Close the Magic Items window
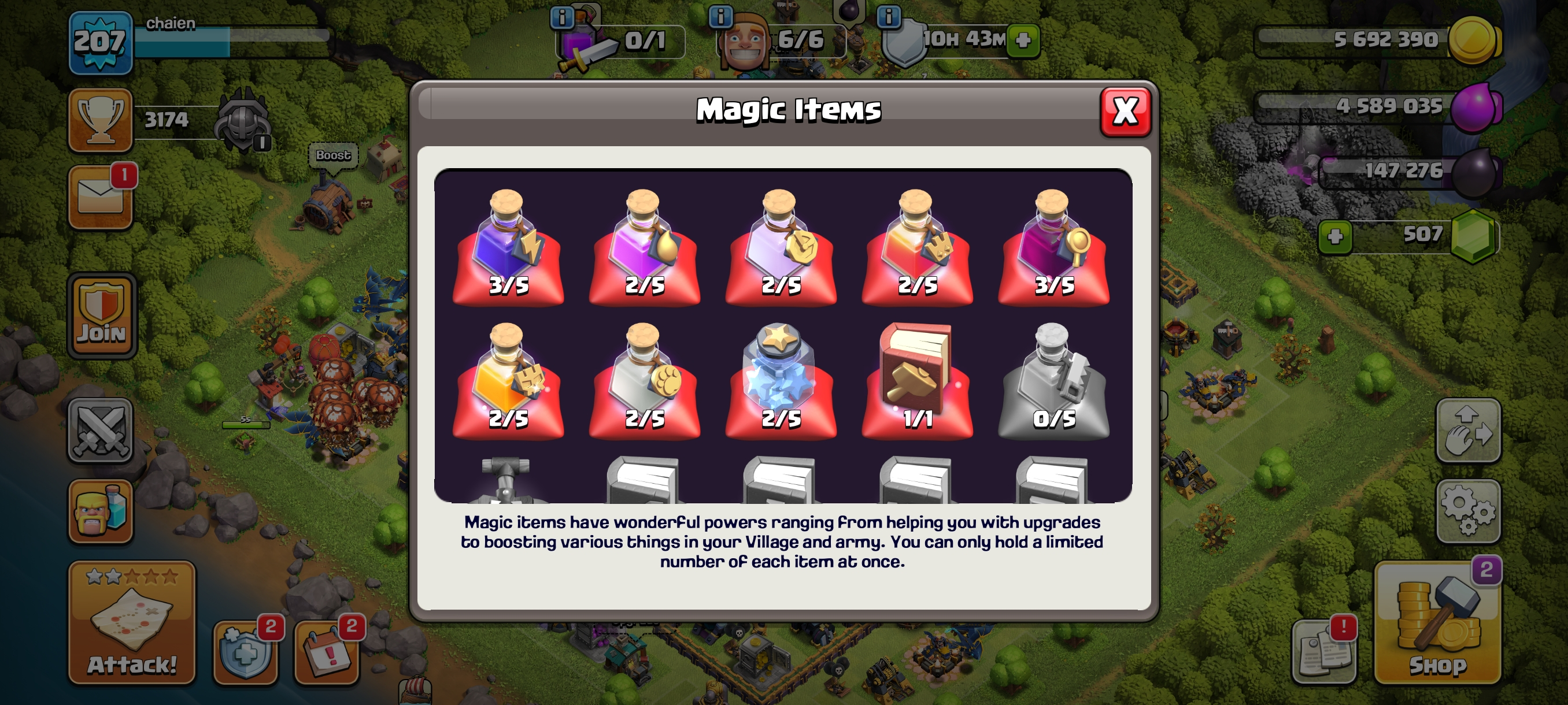 1125,112
